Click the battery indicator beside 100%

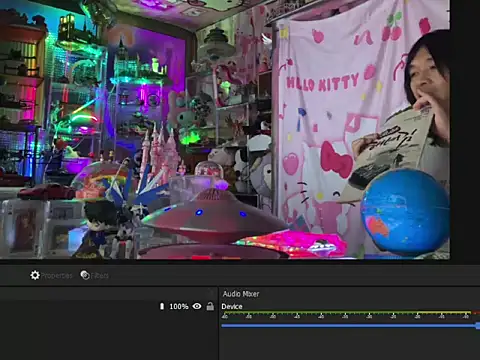(162, 306)
